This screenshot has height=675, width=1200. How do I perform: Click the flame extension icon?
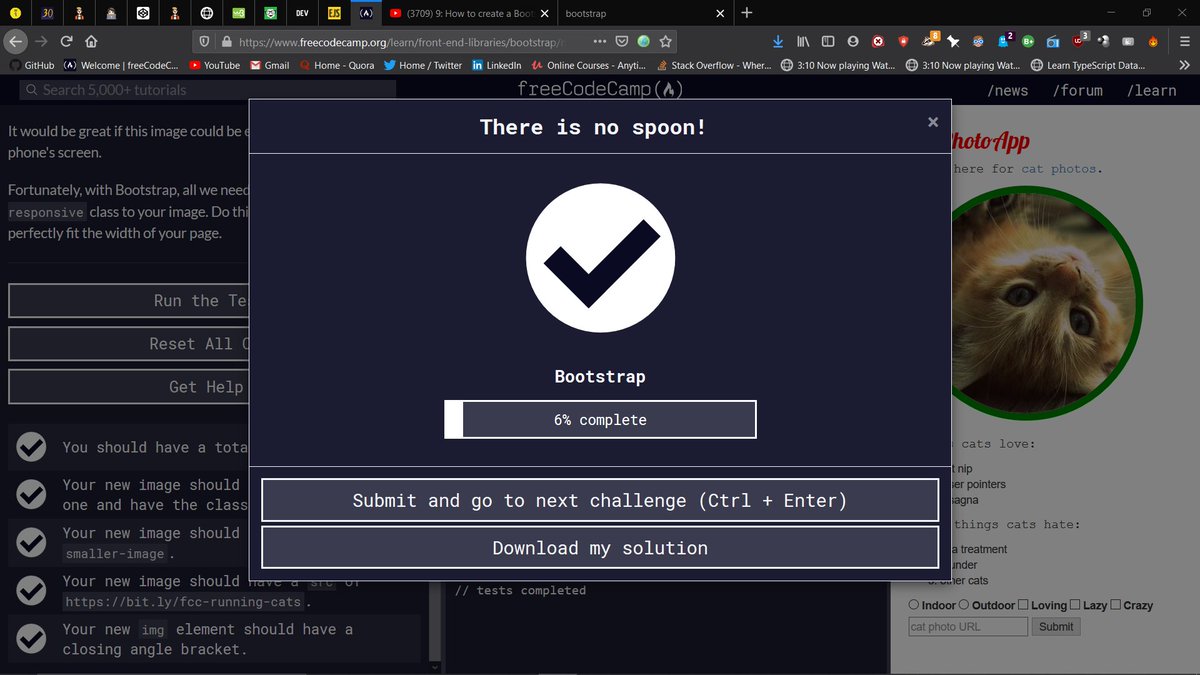pyautogui.click(x=1153, y=42)
